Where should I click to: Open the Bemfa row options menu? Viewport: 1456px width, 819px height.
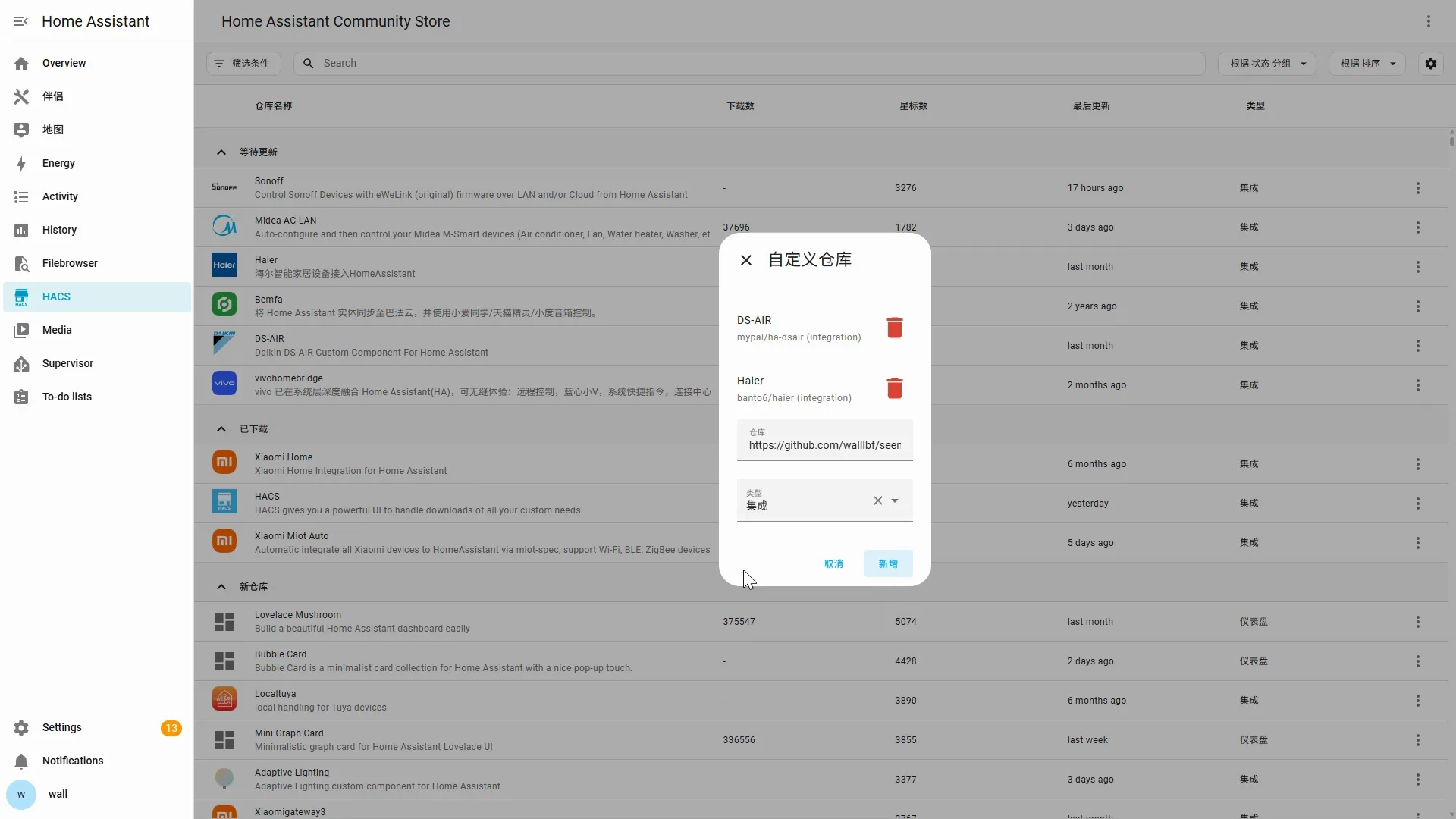1418,306
